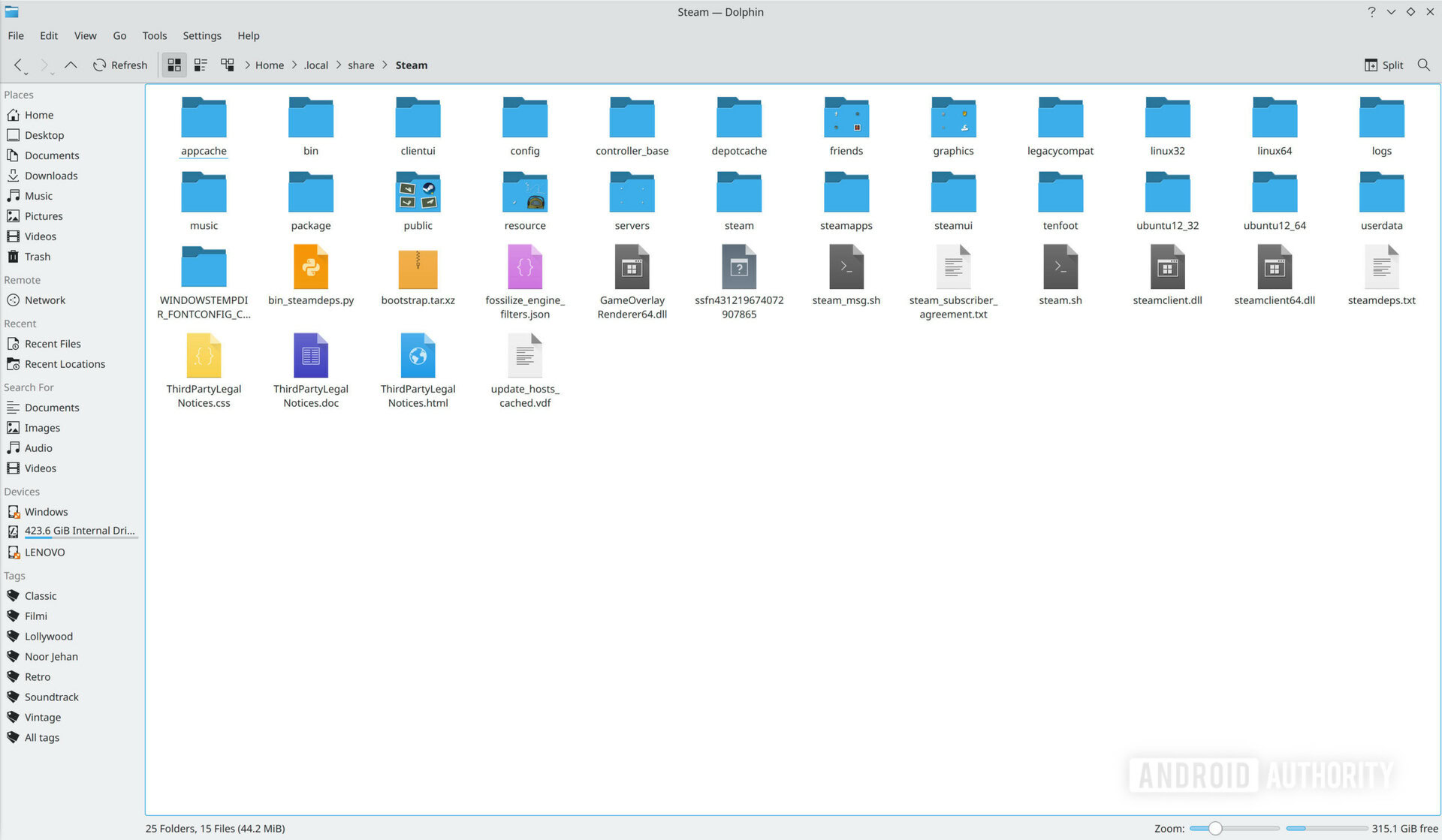The width and height of the screenshot is (1442, 840).
Task: Select steamdeps.txt file
Action: pyautogui.click(x=1381, y=275)
